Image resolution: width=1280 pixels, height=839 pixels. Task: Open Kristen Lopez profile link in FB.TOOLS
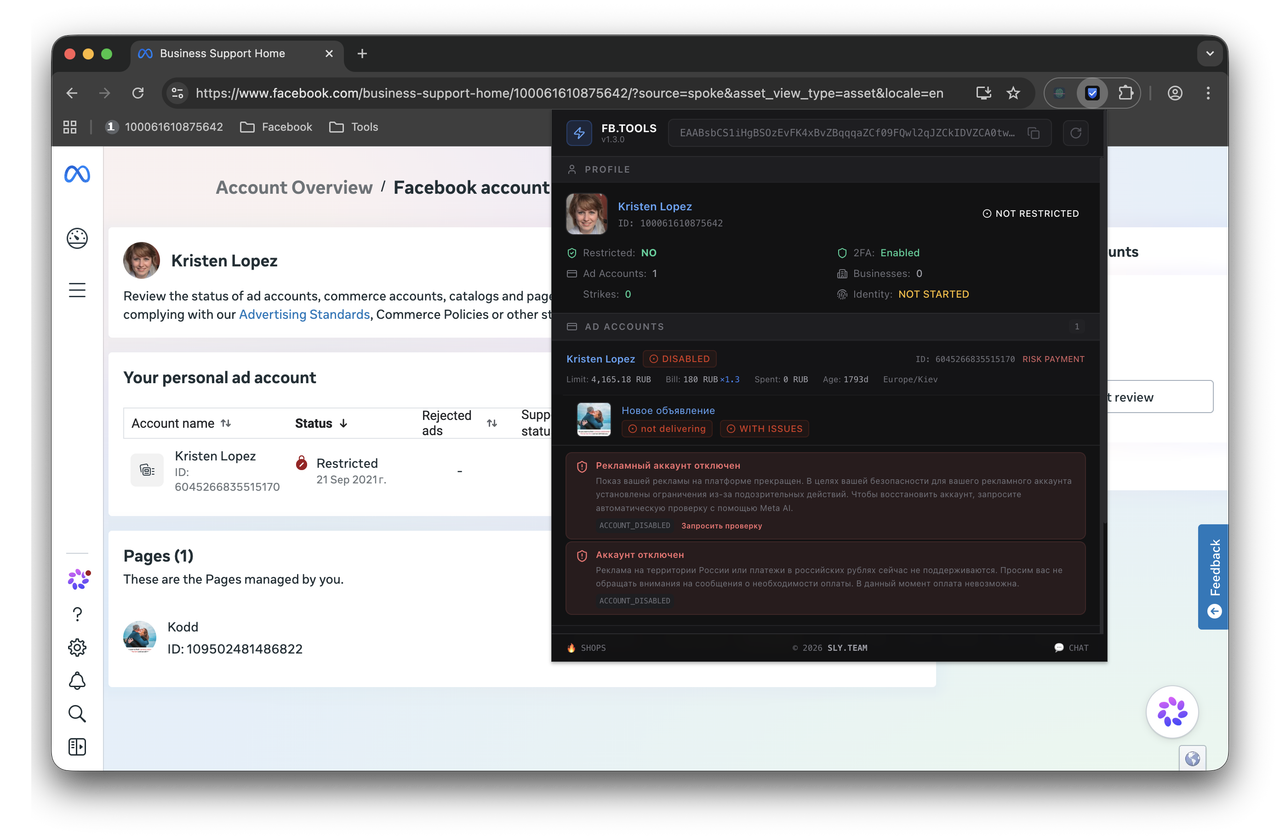[x=655, y=206]
